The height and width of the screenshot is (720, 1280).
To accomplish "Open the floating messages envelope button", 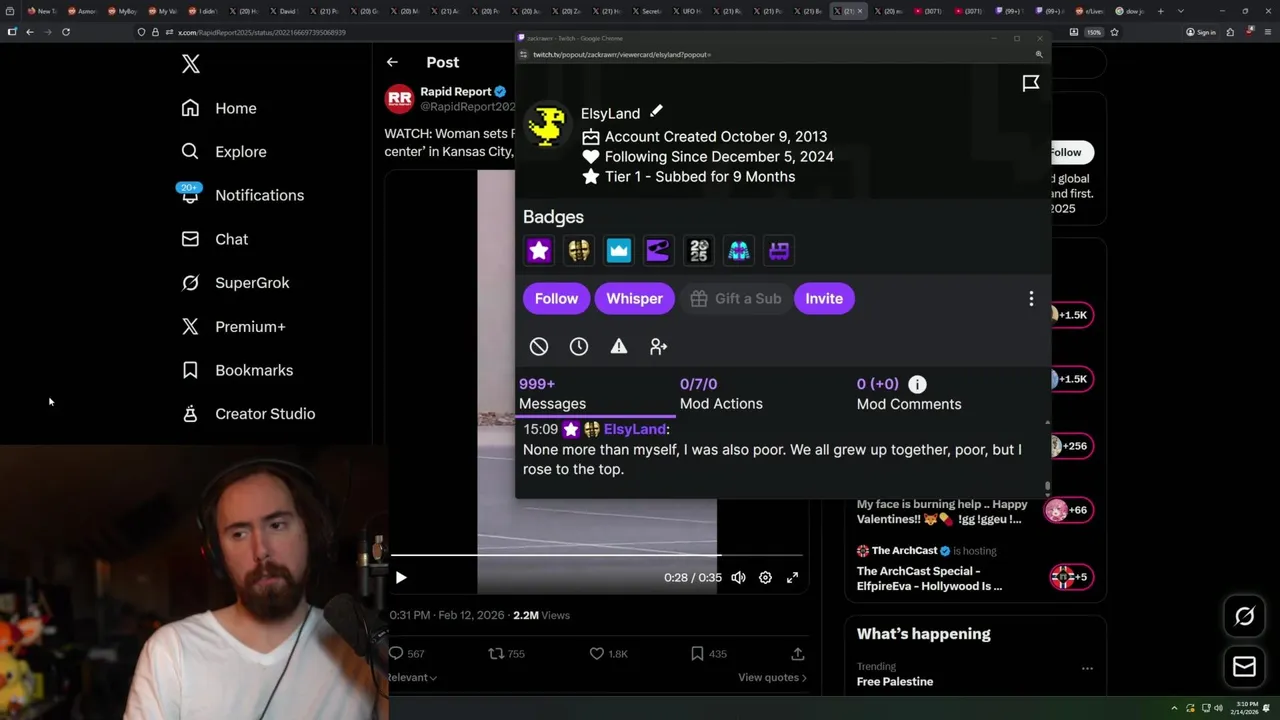I will [x=1244, y=667].
